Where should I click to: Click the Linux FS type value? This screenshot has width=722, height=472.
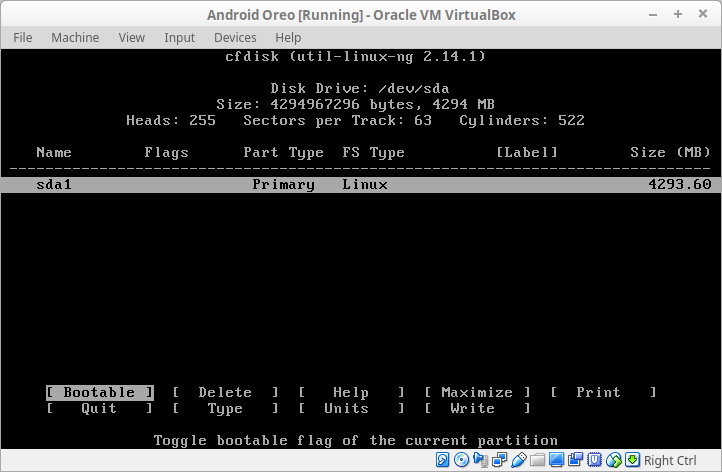coord(365,185)
